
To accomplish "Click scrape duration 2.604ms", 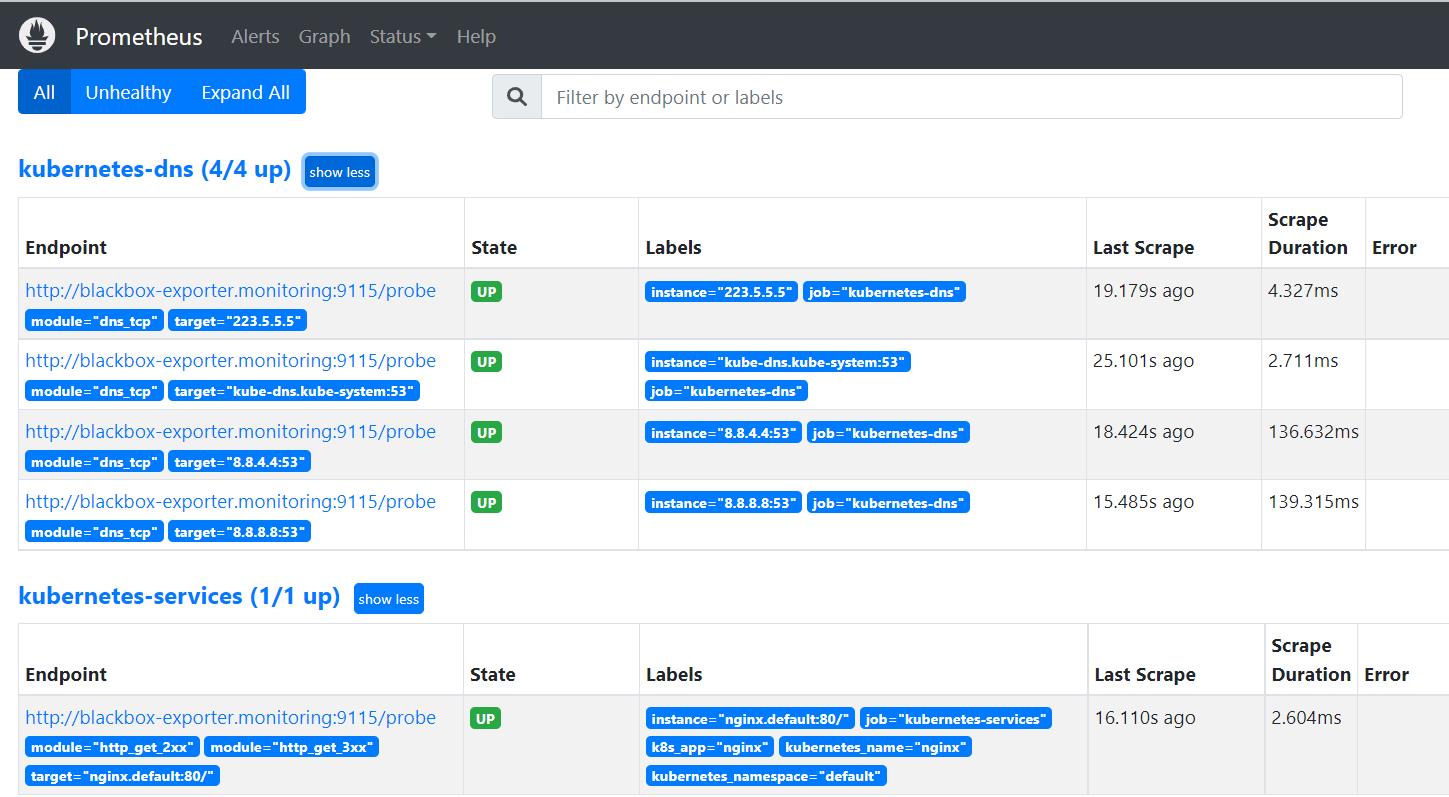I will [1306, 718].
